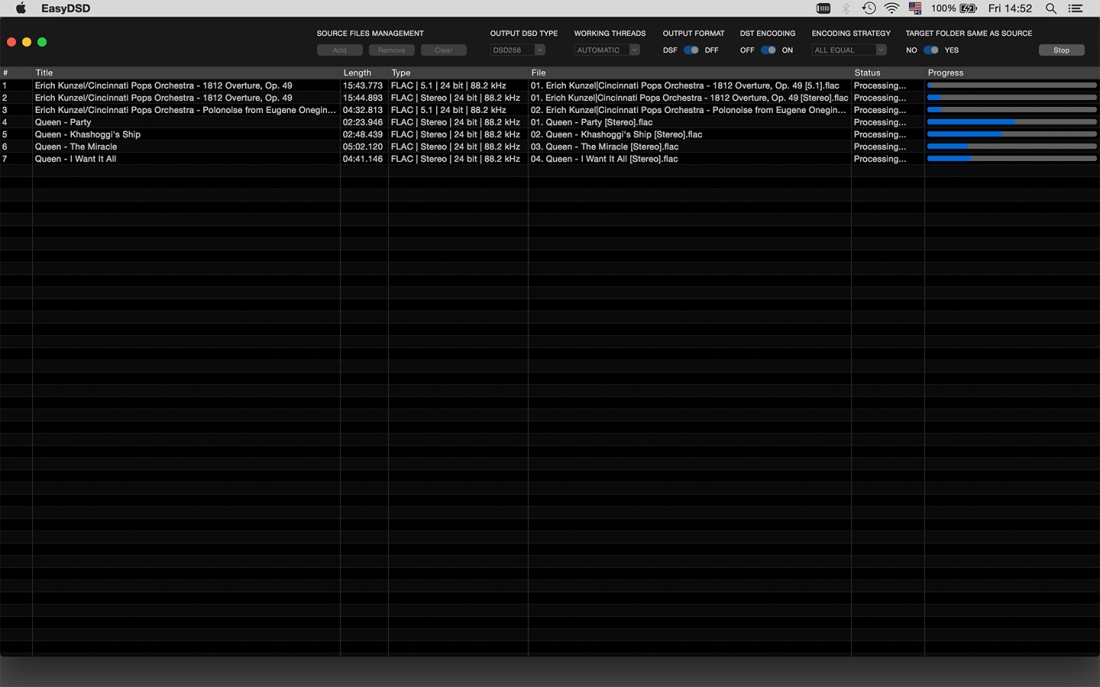The width and height of the screenshot is (1100, 687).
Task: Open the EasyDSD application menu
Action: [65, 8]
